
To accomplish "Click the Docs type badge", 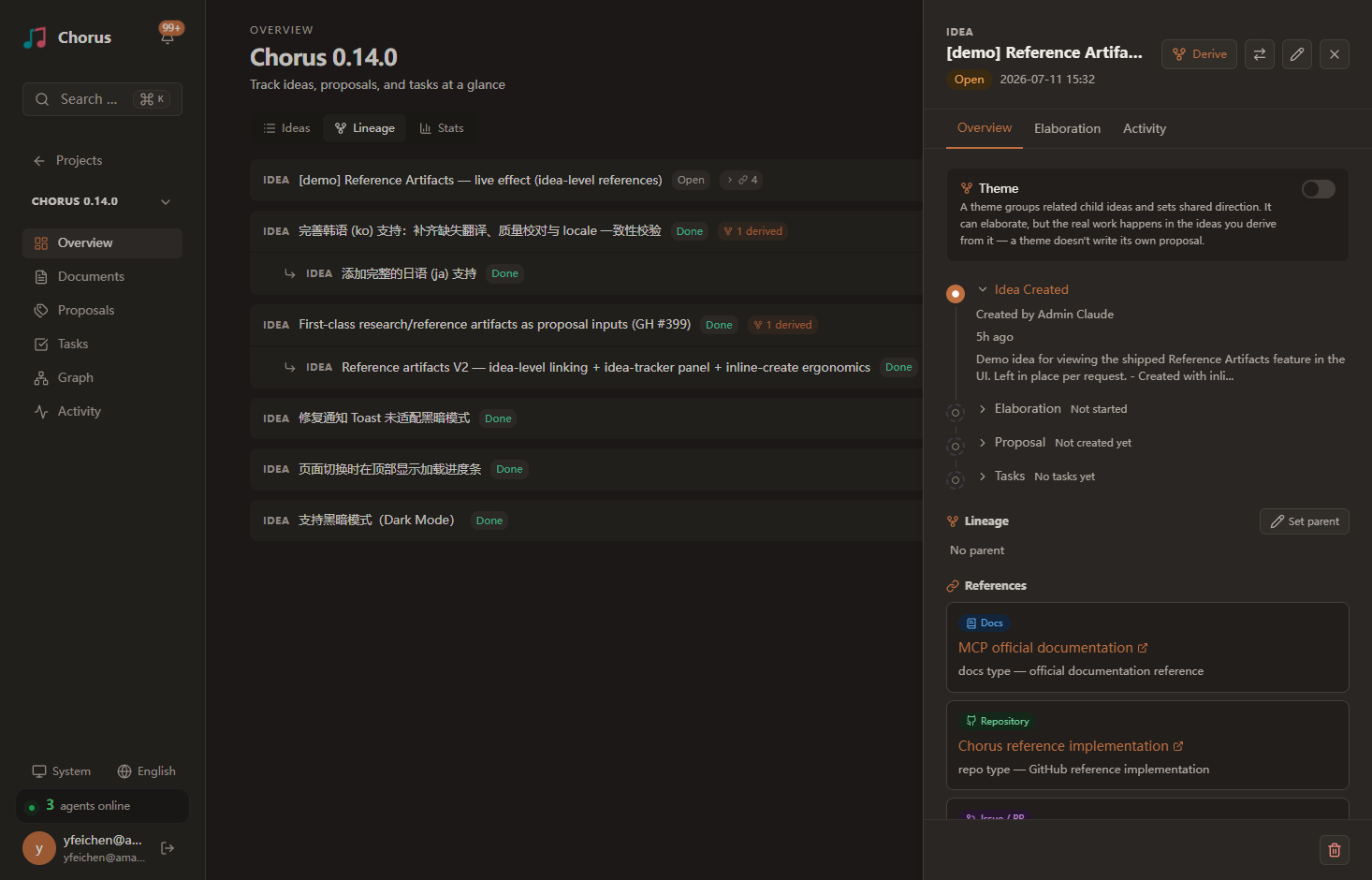I will pyautogui.click(x=985, y=623).
